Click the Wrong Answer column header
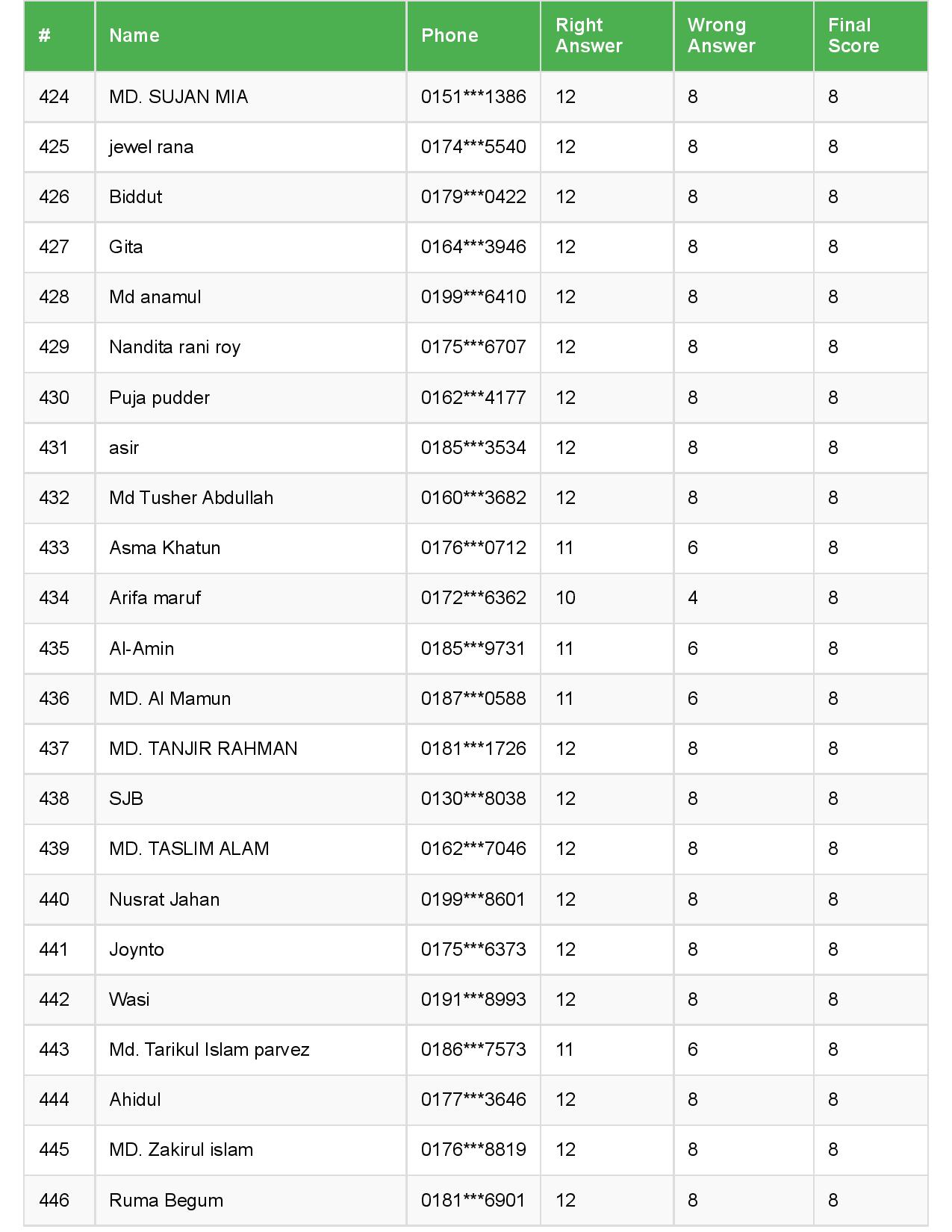Image resolution: width=952 pixels, height=1232 pixels. pyautogui.click(x=721, y=36)
